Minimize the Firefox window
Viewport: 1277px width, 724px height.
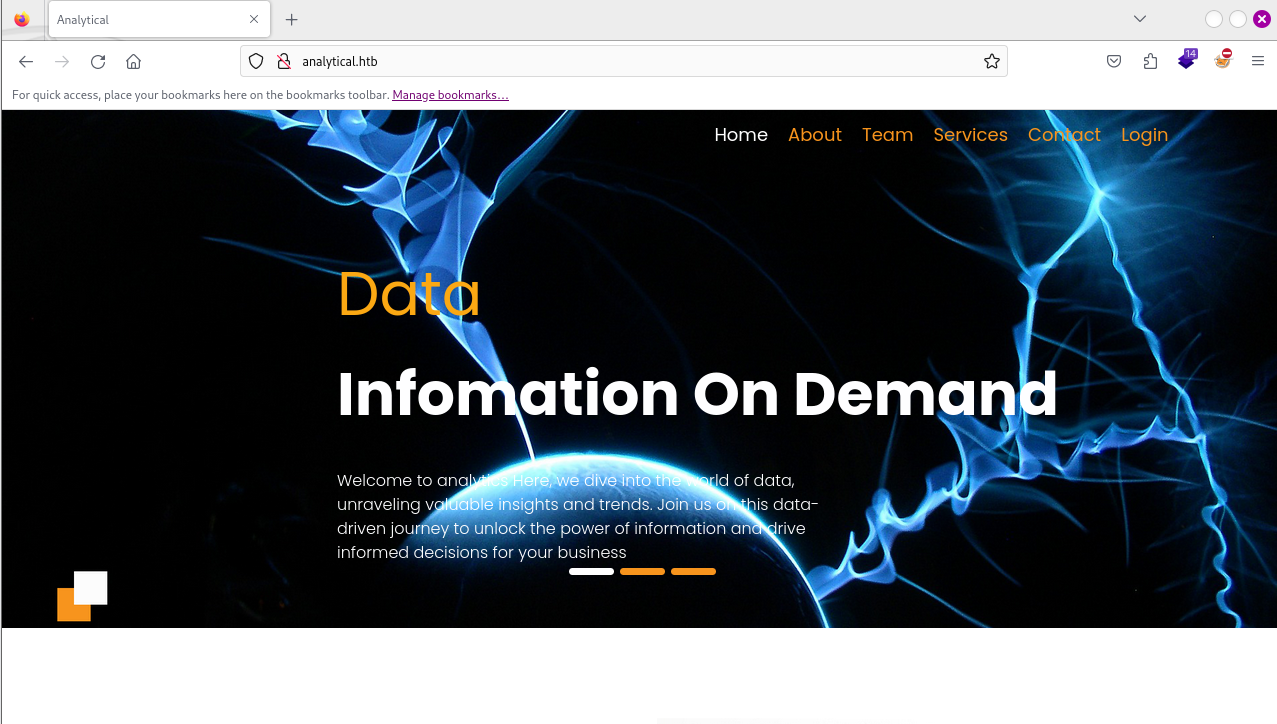click(x=1214, y=19)
